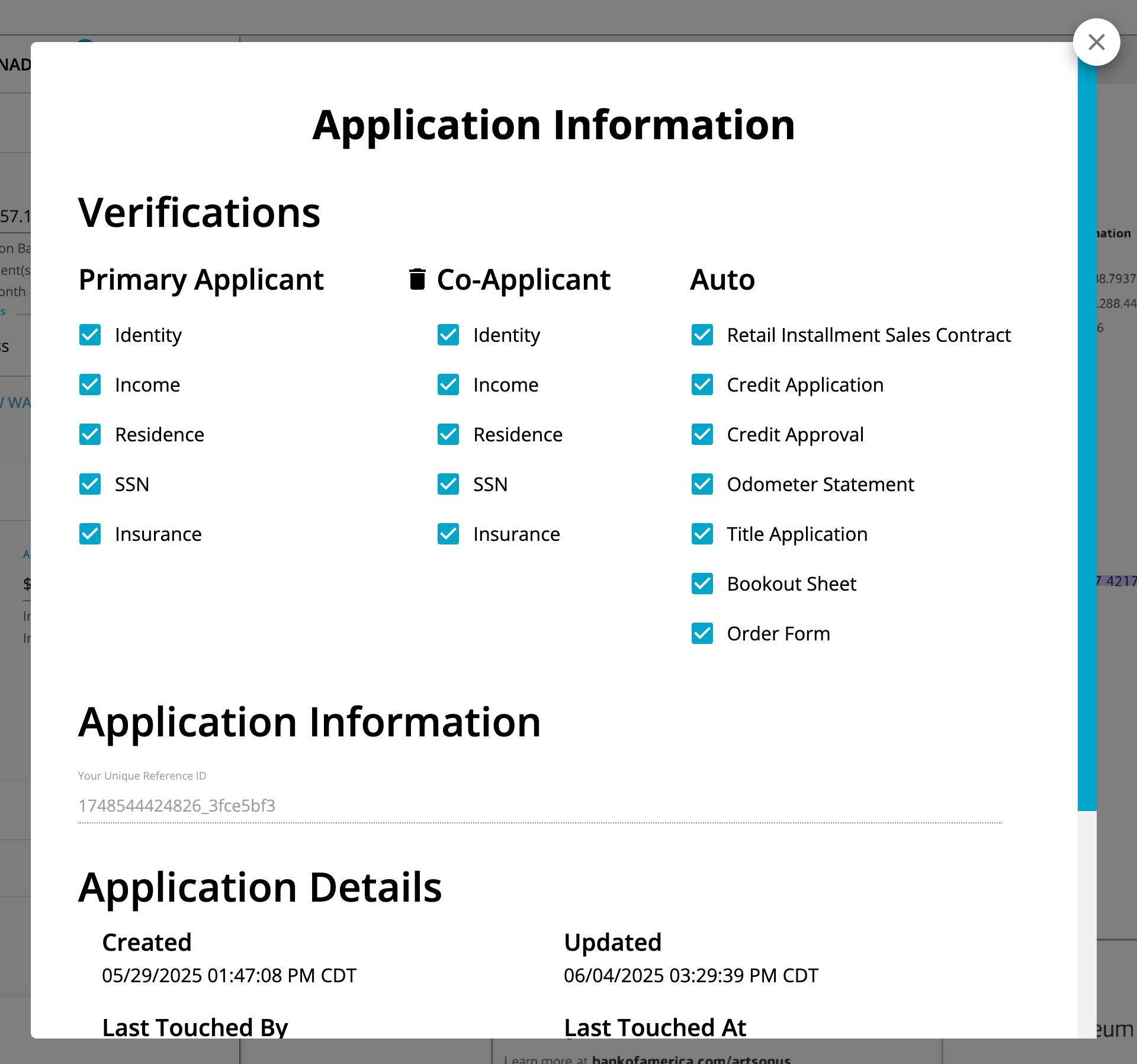Uncheck Retail Installment Sales Contract under Auto

pos(702,335)
